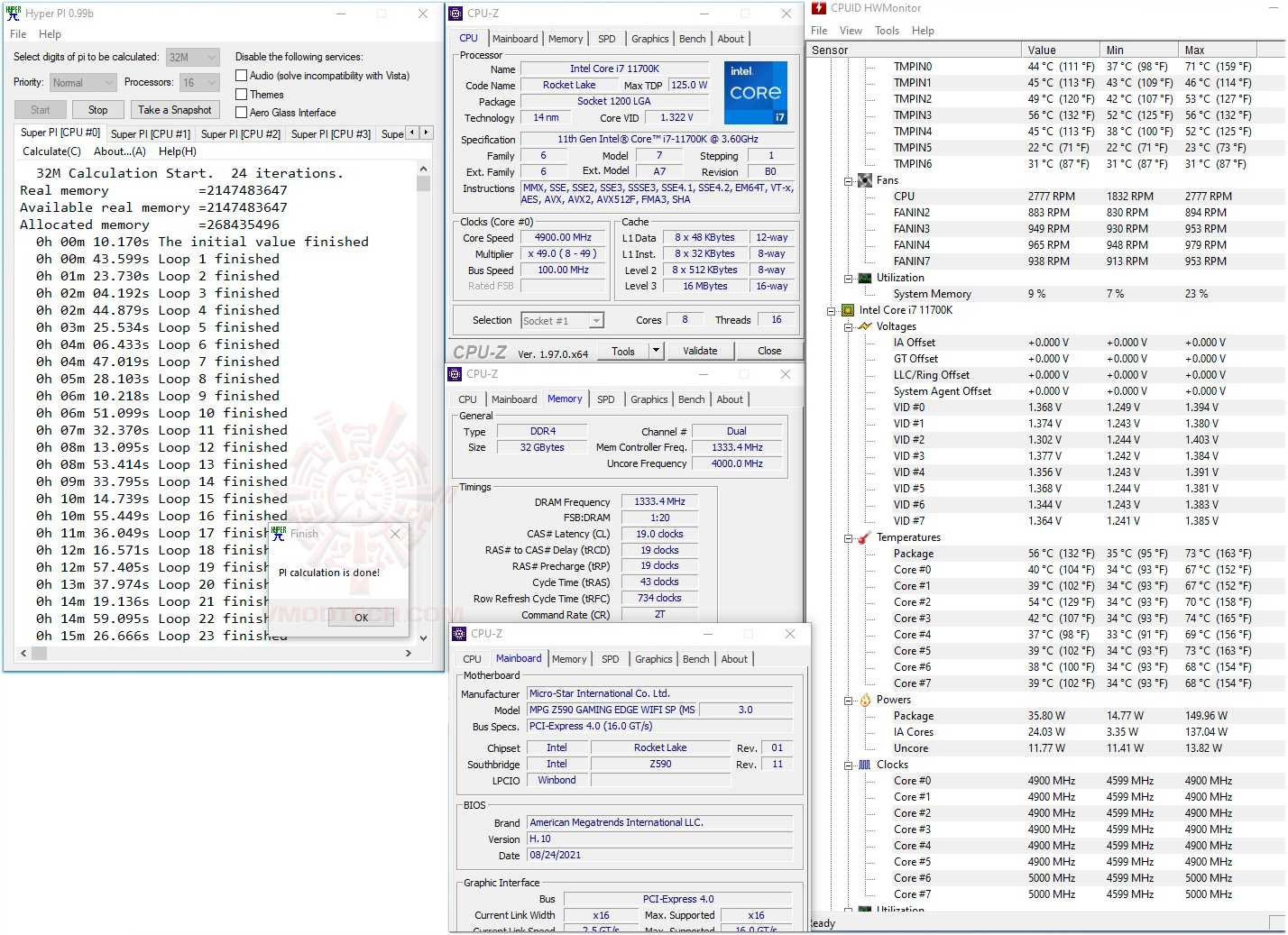Collapse the Clocks tree node
The width and height of the screenshot is (1288, 935).
coord(848,765)
